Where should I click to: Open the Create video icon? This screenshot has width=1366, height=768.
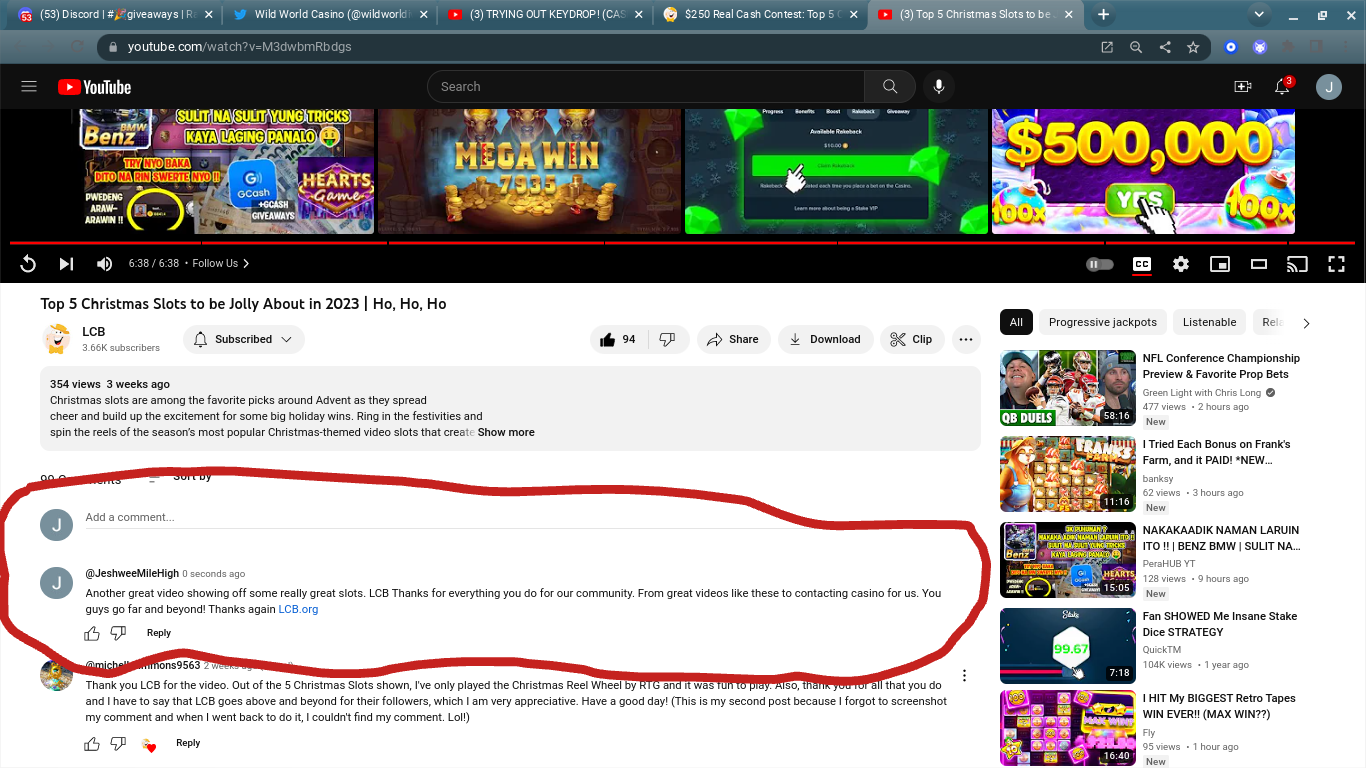click(1242, 87)
